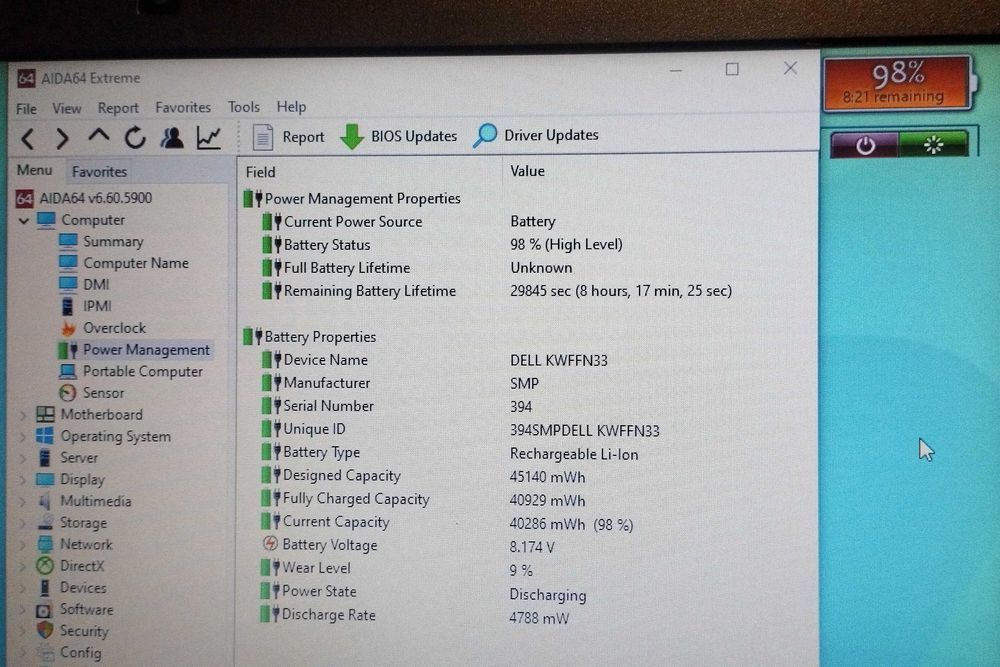Expand the Network node

[x=23, y=545]
